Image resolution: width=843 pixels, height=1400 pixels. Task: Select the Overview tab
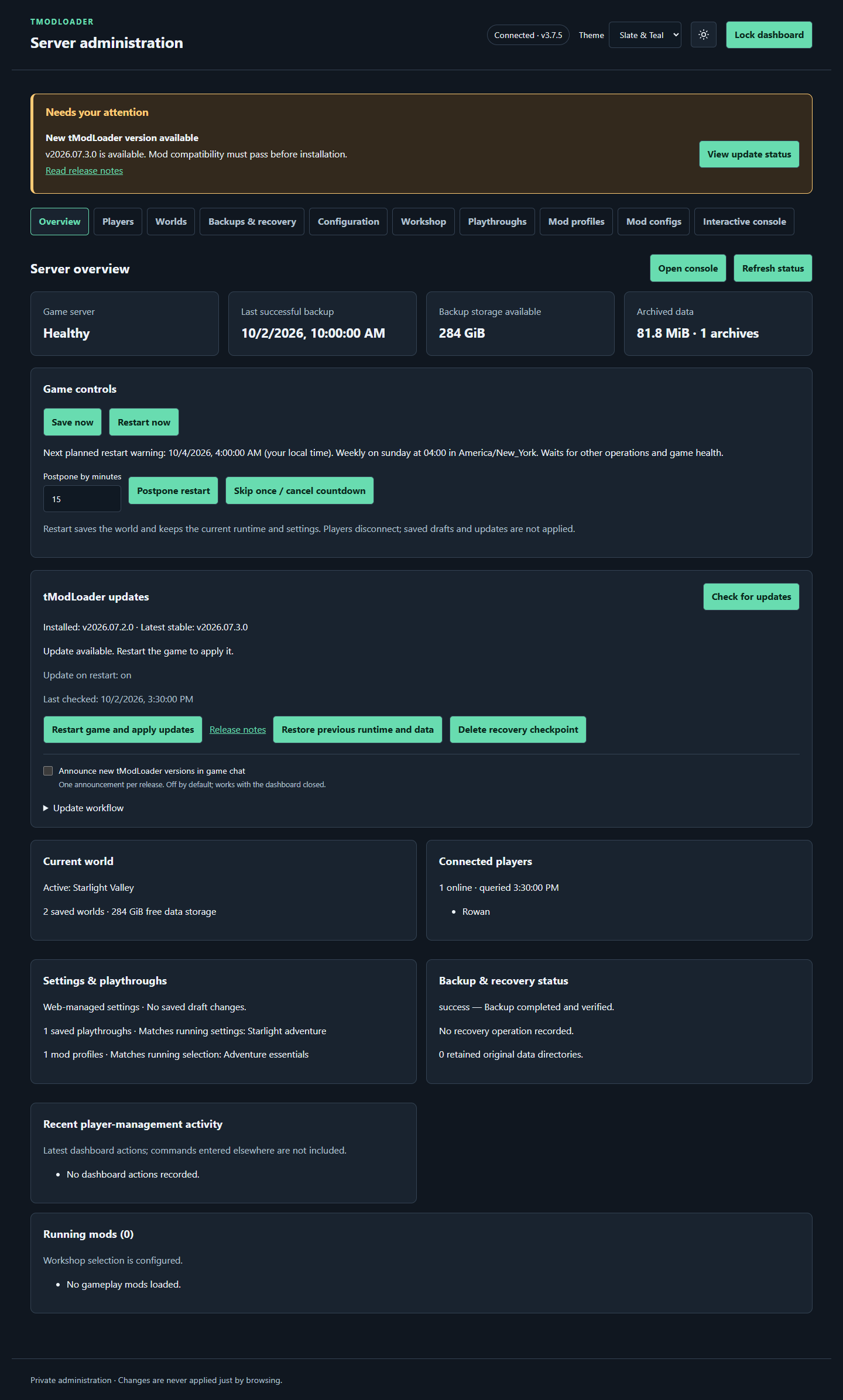coord(60,221)
